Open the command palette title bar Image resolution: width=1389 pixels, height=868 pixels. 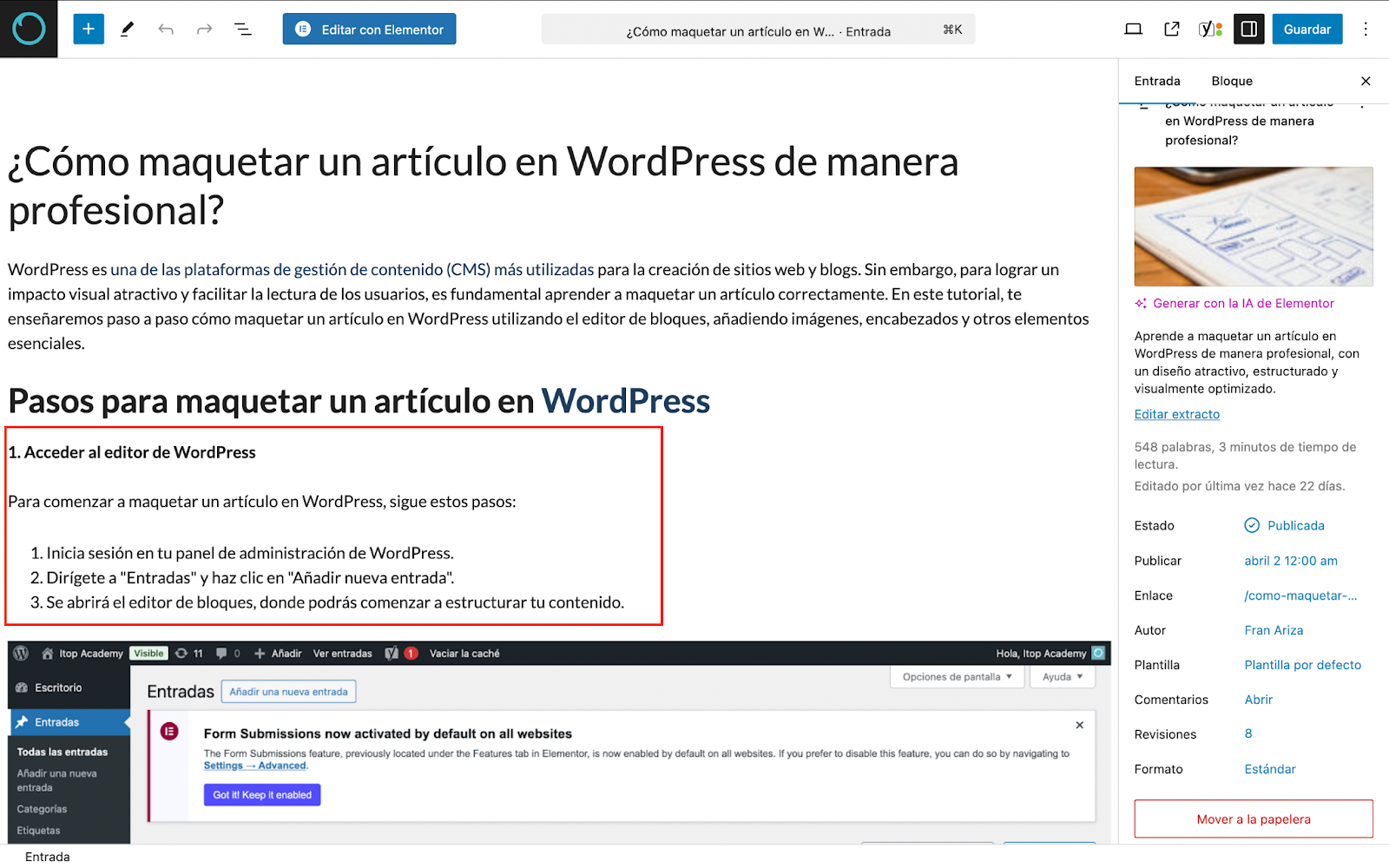pos(758,30)
